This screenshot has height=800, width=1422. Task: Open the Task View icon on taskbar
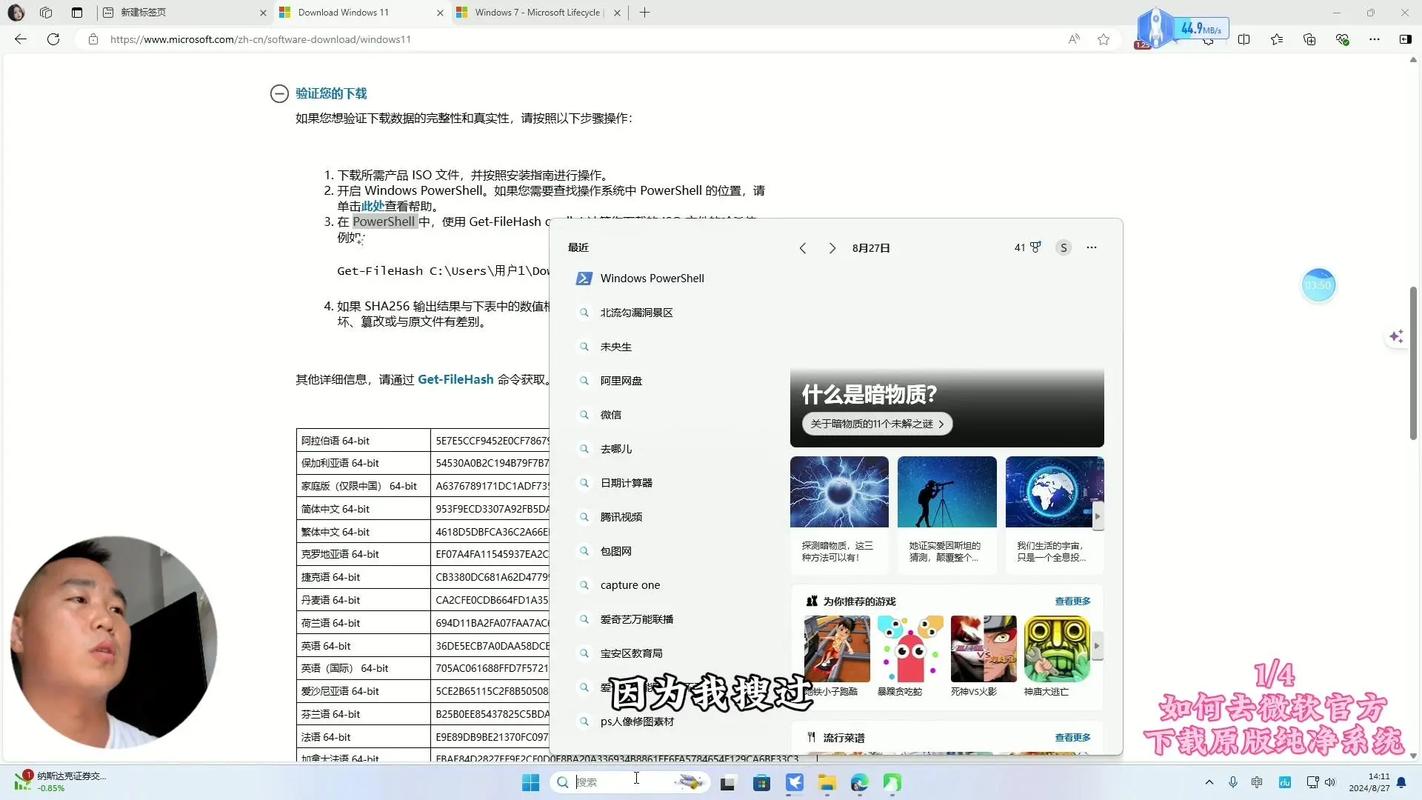tap(728, 782)
